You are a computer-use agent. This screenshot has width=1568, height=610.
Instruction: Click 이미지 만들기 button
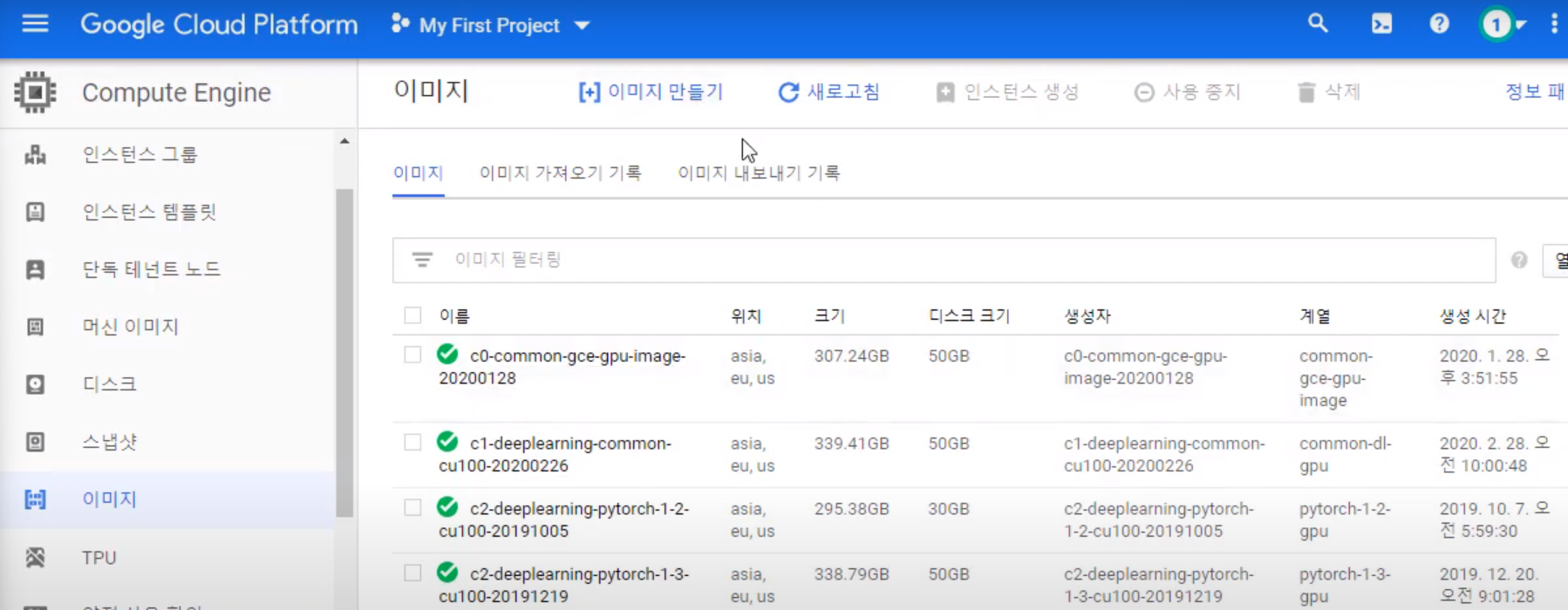tap(651, 91)
